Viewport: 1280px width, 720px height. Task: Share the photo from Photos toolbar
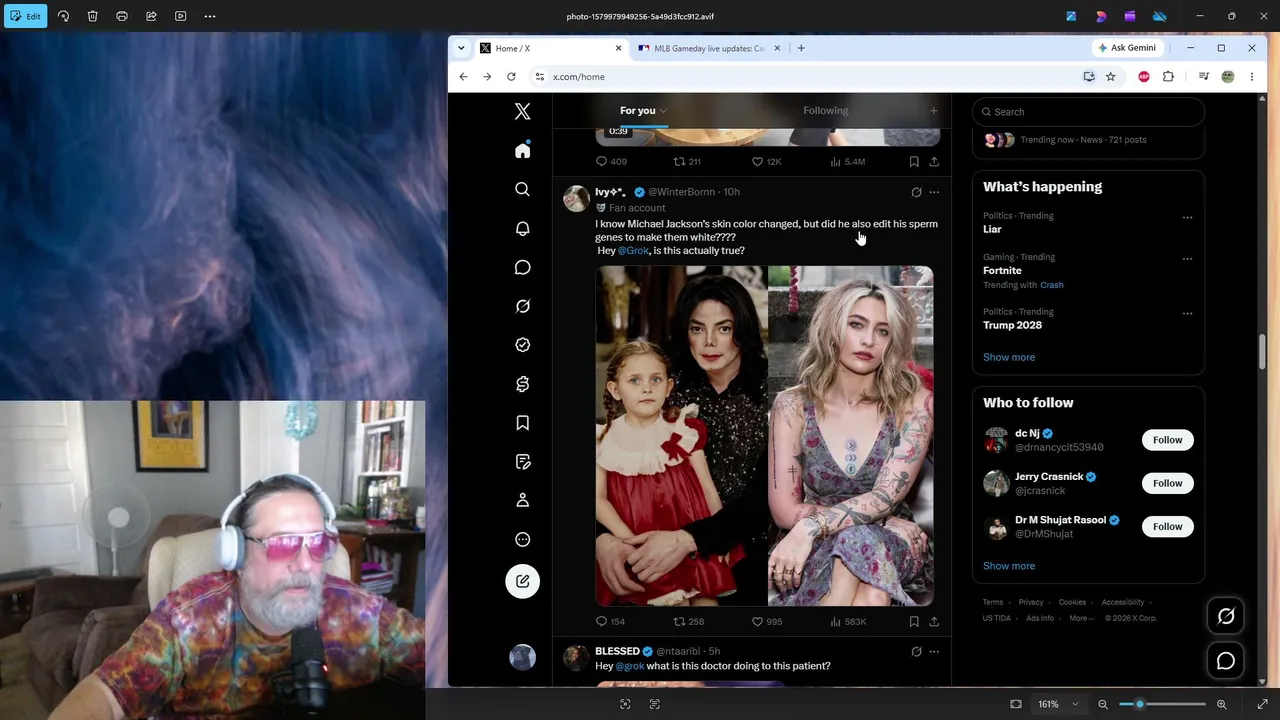[x=151, y=16]
